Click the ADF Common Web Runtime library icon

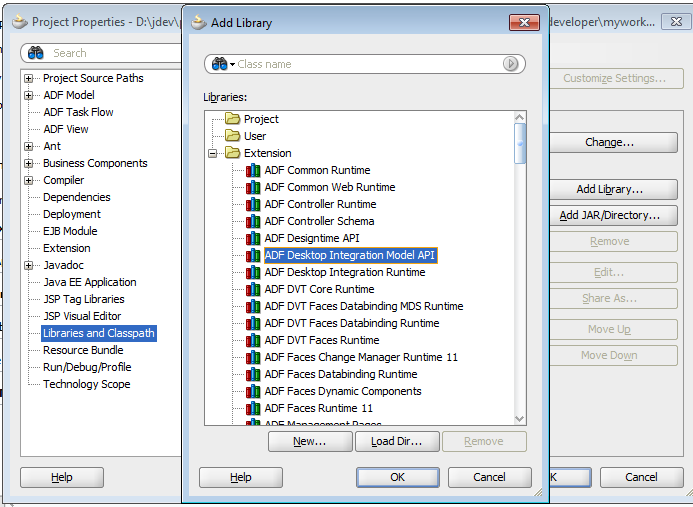(253, 187)
